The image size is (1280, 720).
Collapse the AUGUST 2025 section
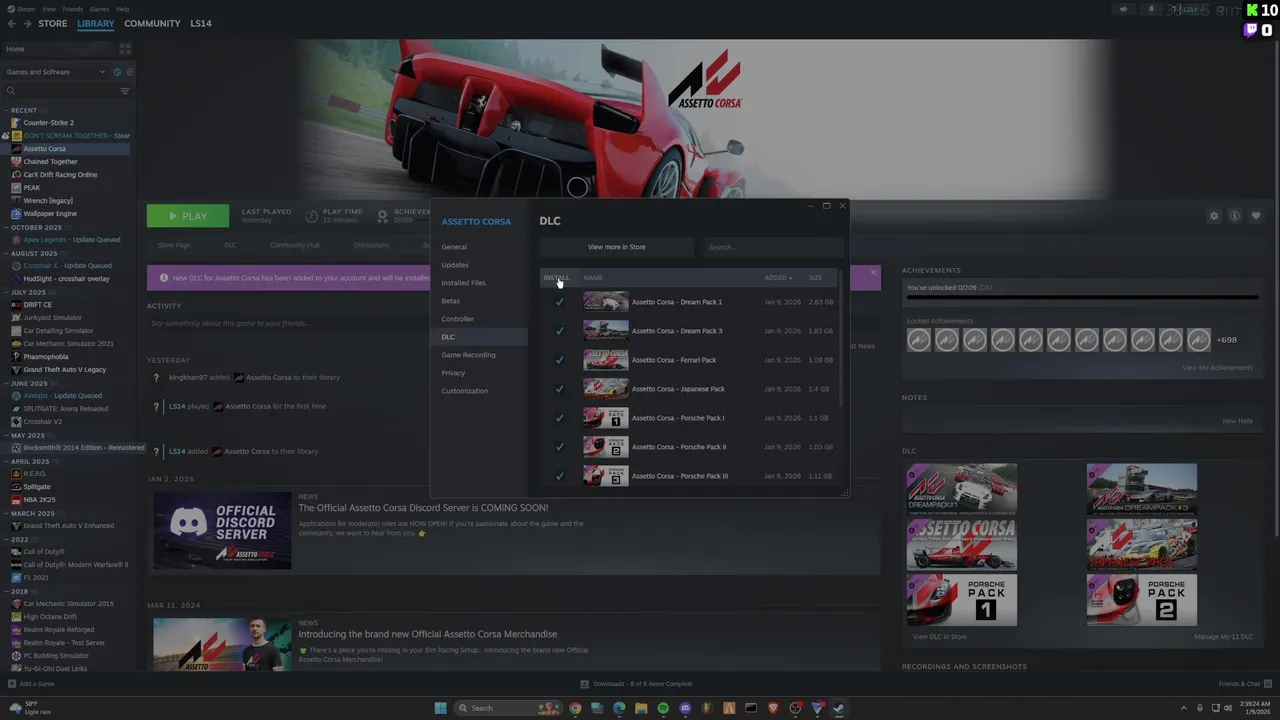(x=6, y=253)
